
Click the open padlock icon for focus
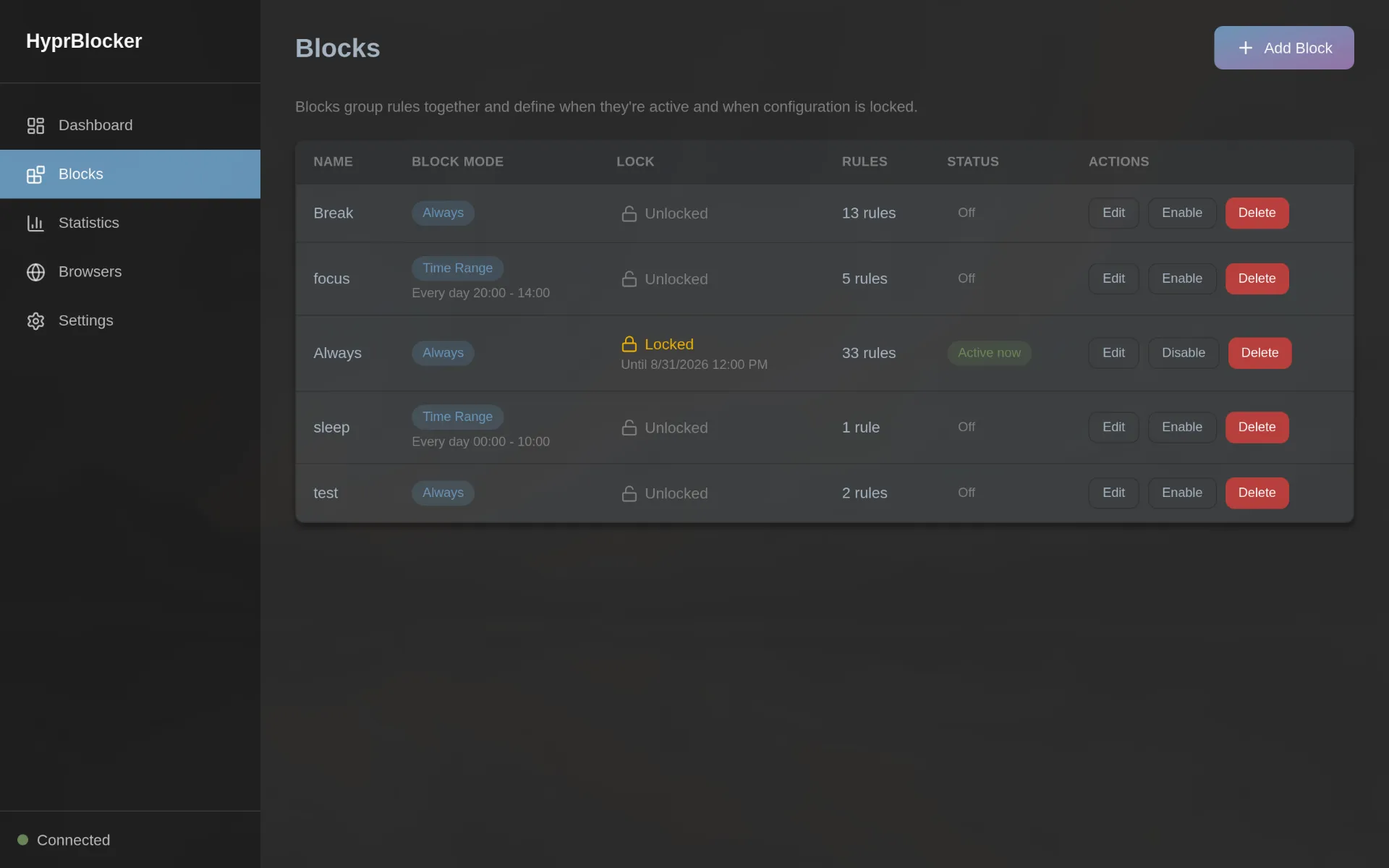tap(629, 279)
